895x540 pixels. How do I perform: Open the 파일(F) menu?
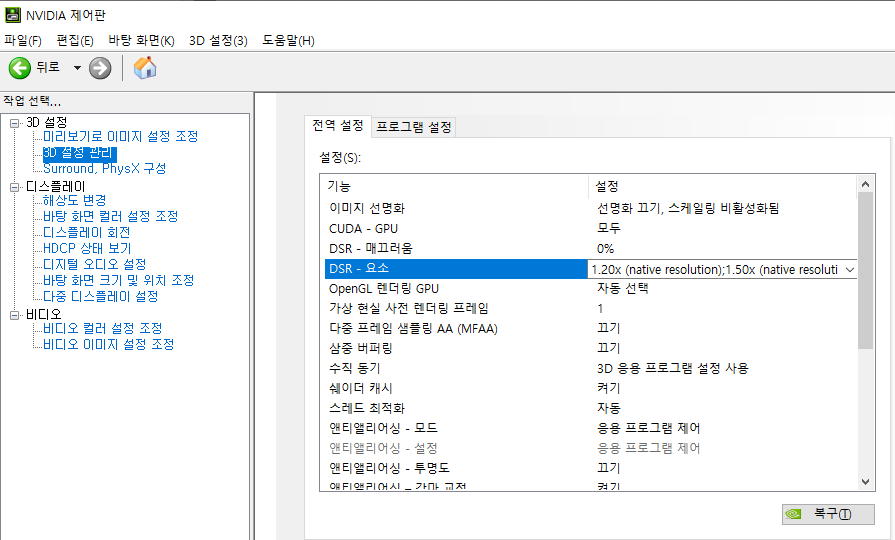[x=23, y=41]
